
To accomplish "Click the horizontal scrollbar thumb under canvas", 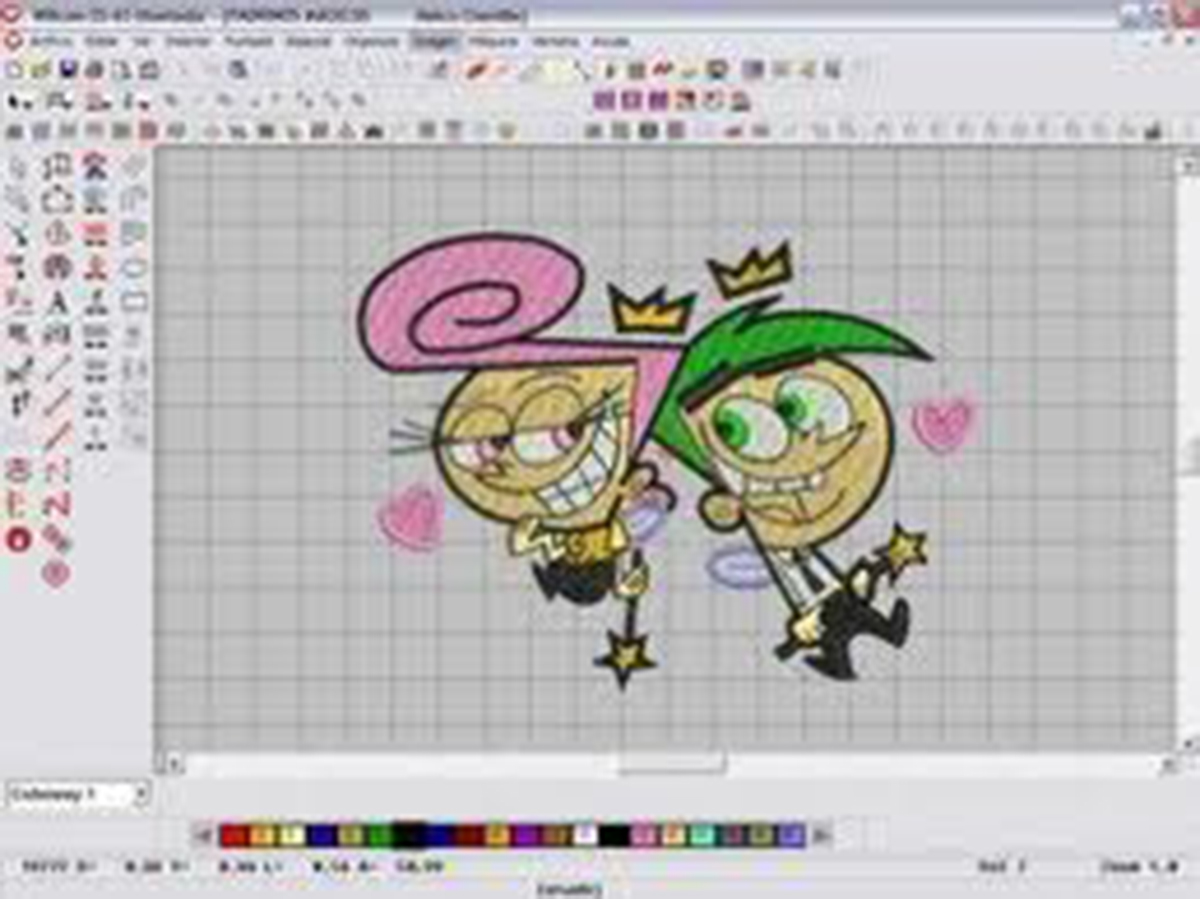I will (x=671, y=765).
